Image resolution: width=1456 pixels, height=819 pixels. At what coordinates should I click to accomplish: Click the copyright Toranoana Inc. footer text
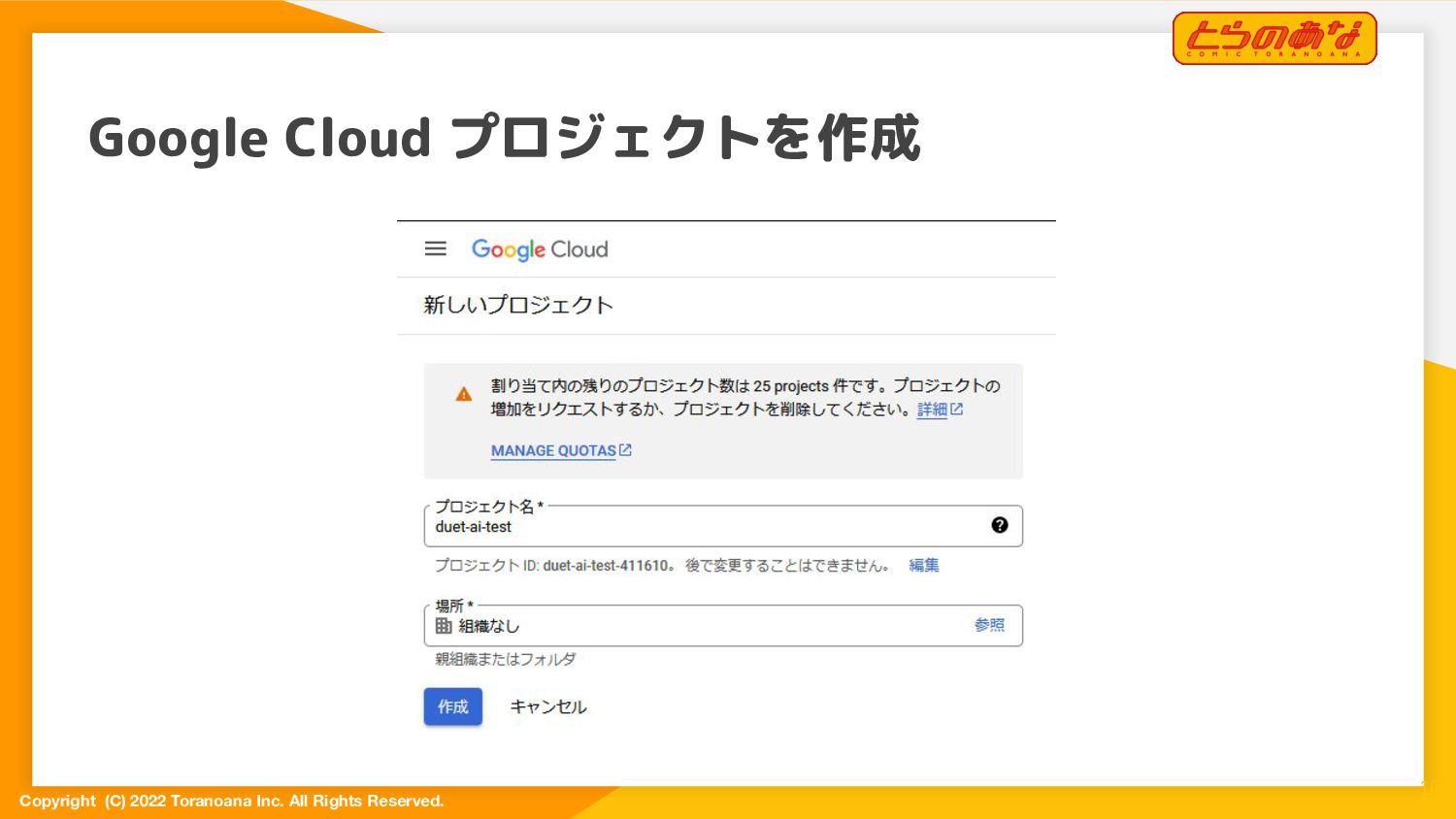pos(231,801)
